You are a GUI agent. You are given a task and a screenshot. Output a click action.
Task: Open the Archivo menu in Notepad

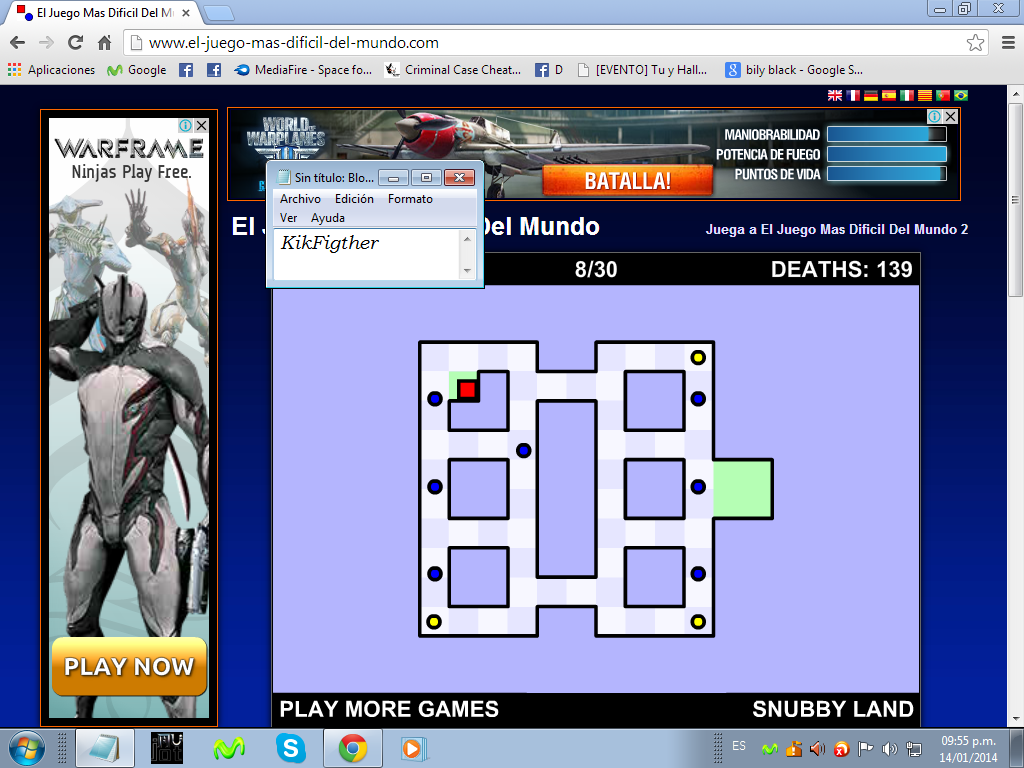tap(300, 199)
